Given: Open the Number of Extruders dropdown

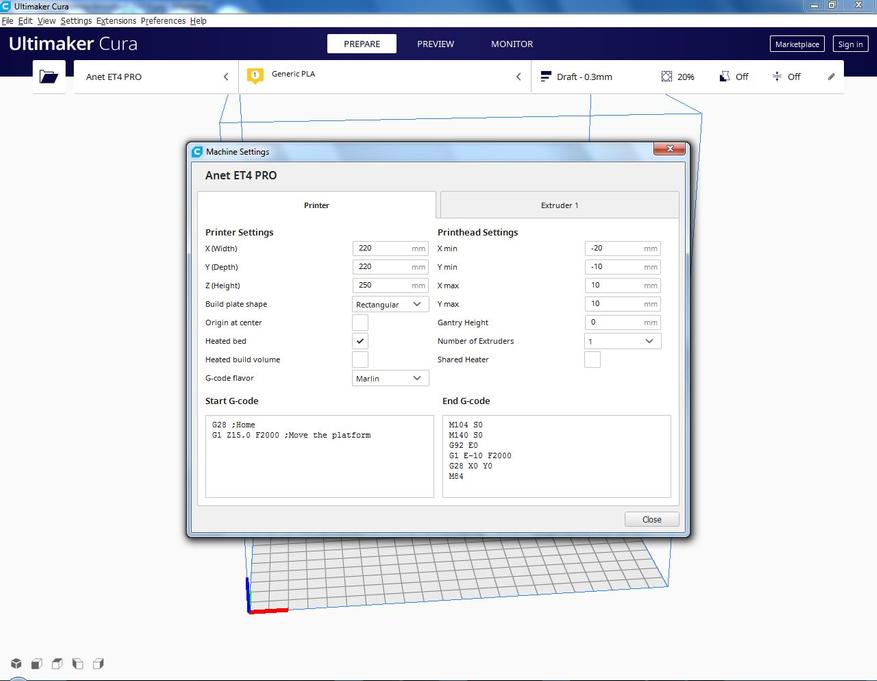Looking at the screenshot, I should pos(622,341).
